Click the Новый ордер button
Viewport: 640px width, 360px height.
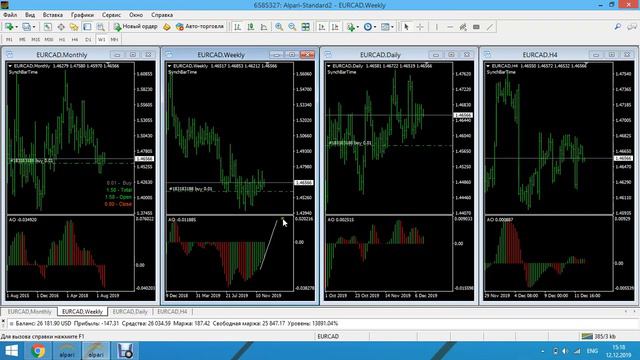[x=136, y=27]
